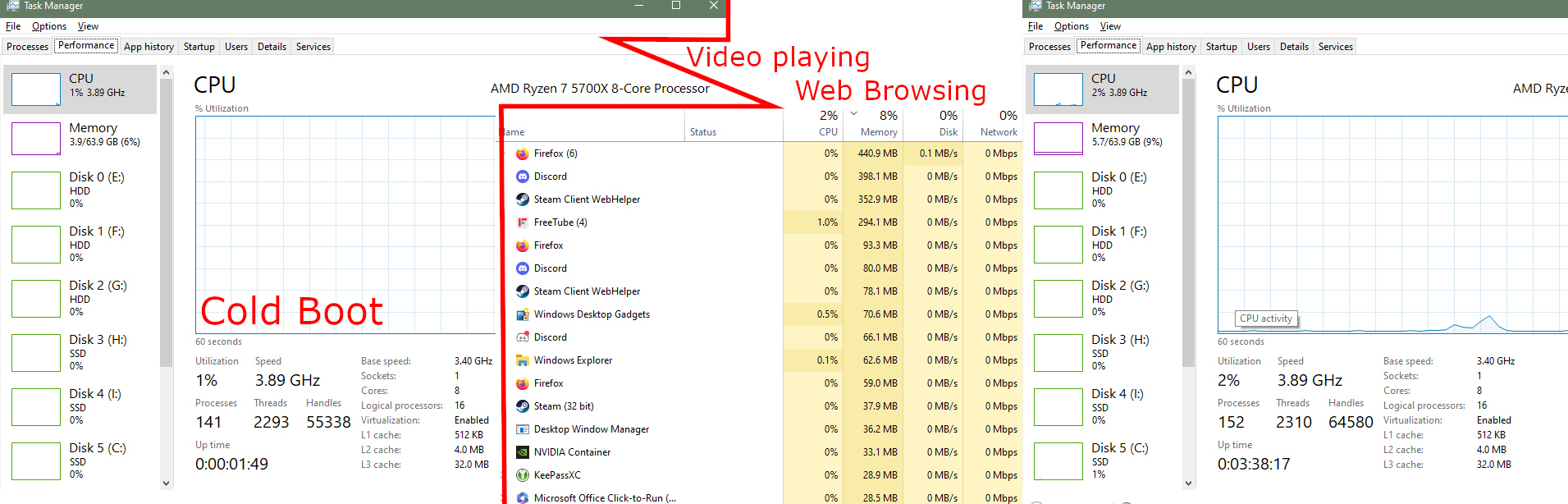Screen dimensions: 1568x504
Task: Click the Steam Client WebHelper icon at 352.9 MB
Action: click(x=522, y=199)
